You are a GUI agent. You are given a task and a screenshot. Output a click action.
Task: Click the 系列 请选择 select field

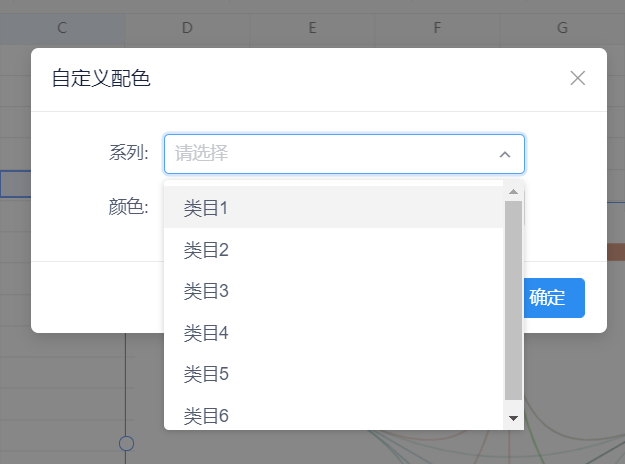coord(344,154)
